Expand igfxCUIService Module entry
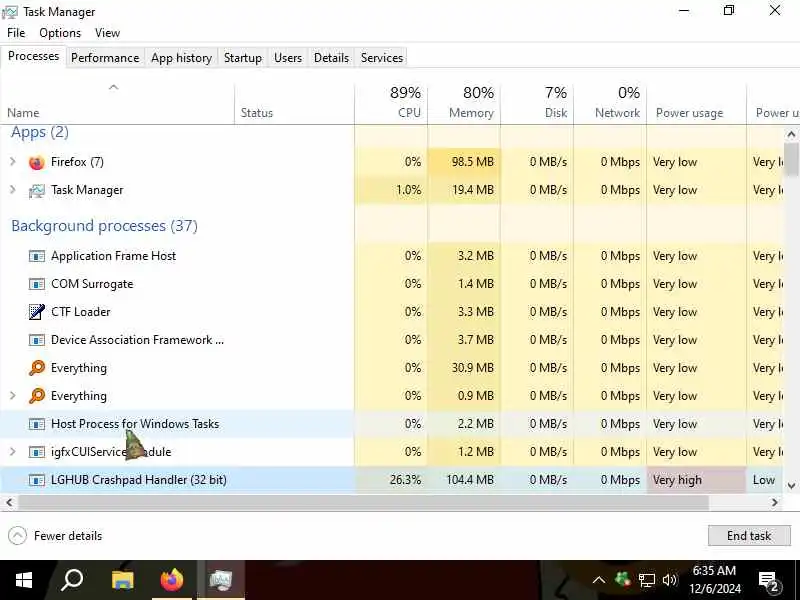The height and width of the screenshot is (600, 800). 13,452
